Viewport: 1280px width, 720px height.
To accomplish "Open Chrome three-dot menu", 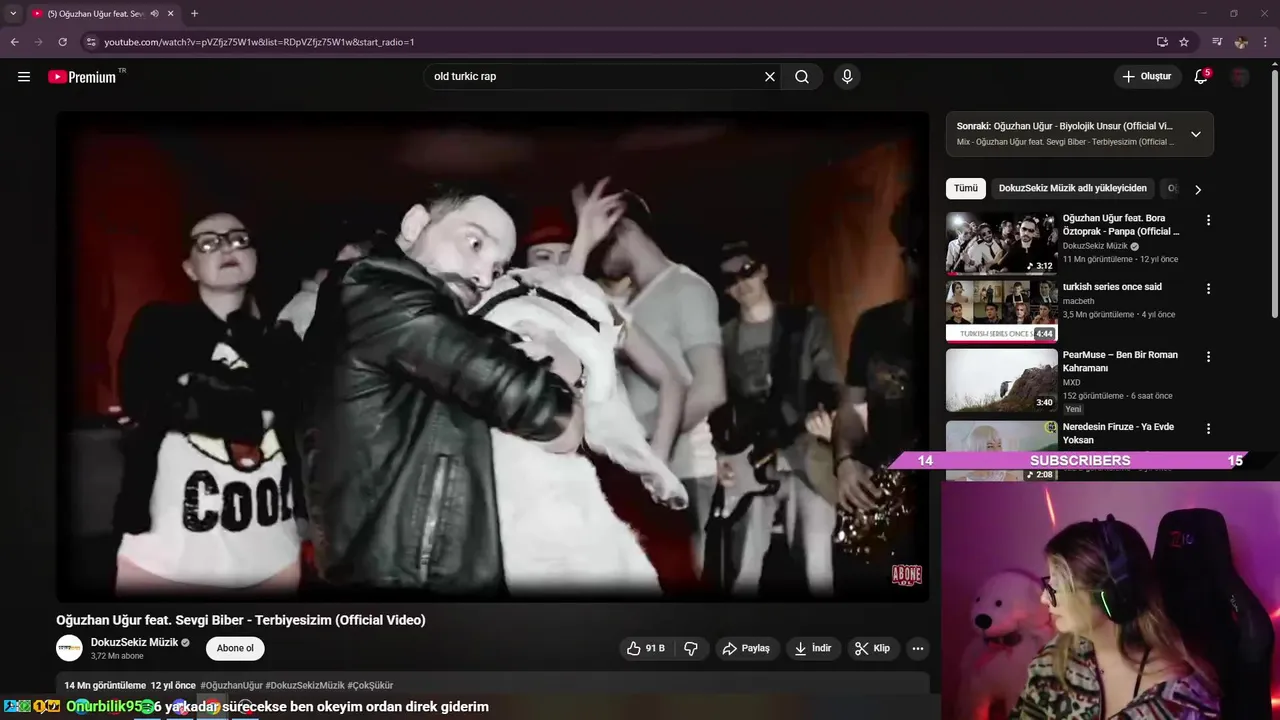I will pos(1265,42).
